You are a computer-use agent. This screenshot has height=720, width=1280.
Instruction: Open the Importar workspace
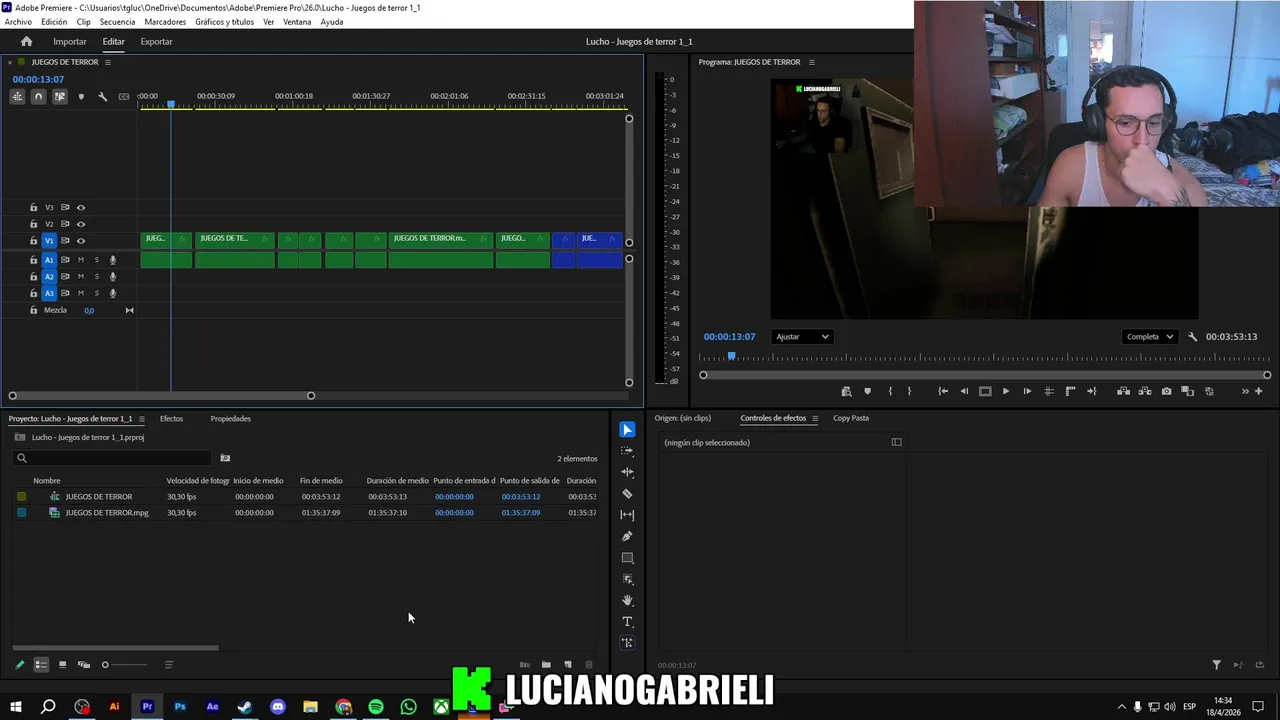(x=70, y=41)
